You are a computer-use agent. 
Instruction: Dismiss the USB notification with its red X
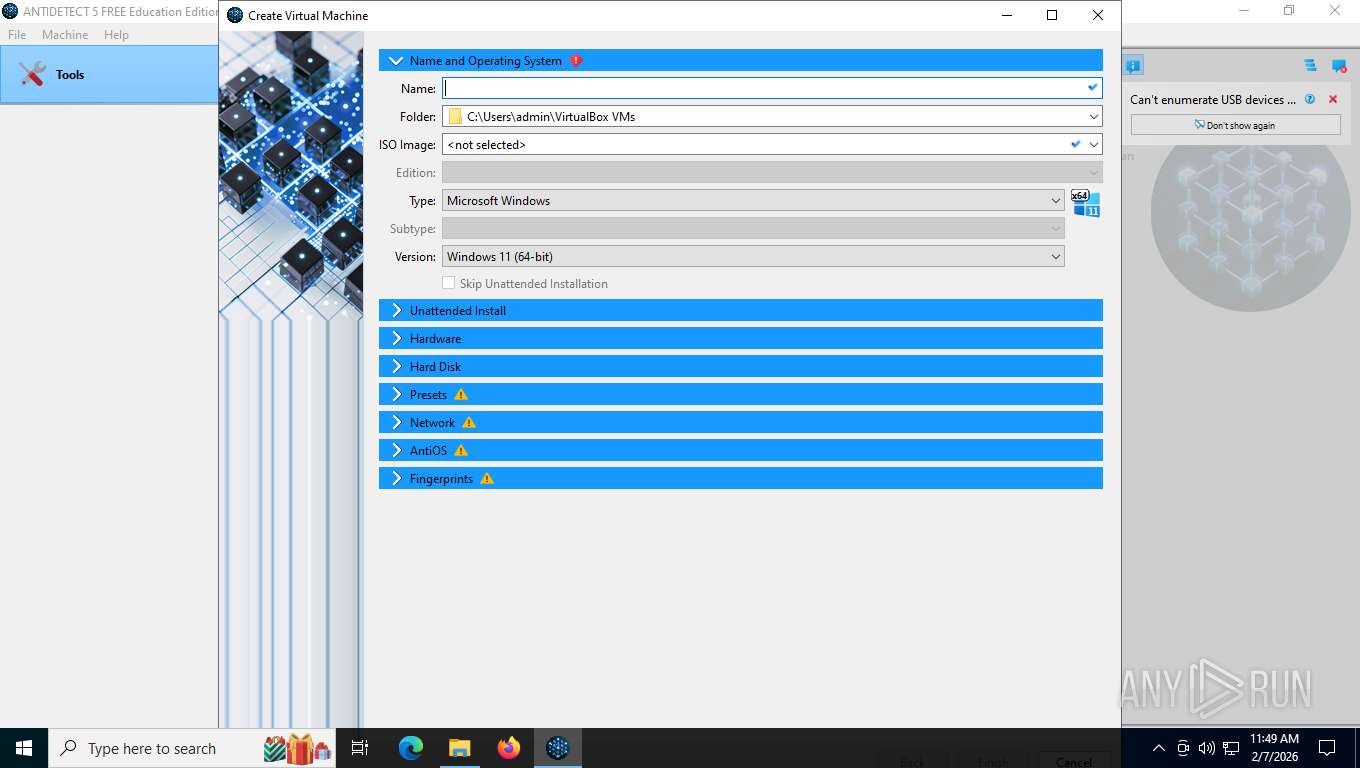(x=1333, y=99)
